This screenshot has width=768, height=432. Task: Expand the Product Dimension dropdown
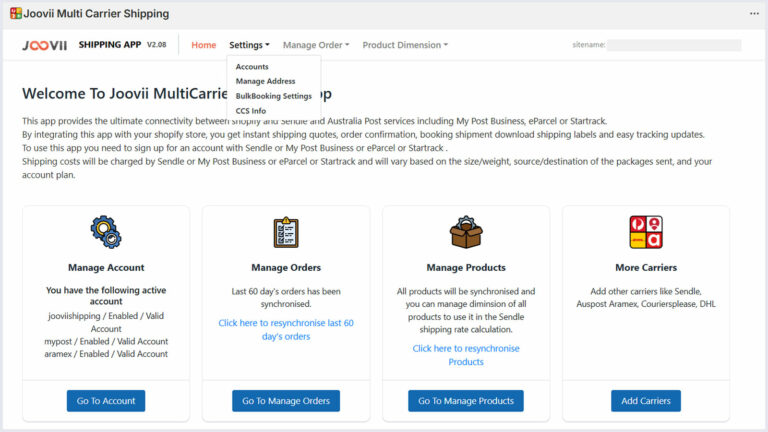coord(405,45)
